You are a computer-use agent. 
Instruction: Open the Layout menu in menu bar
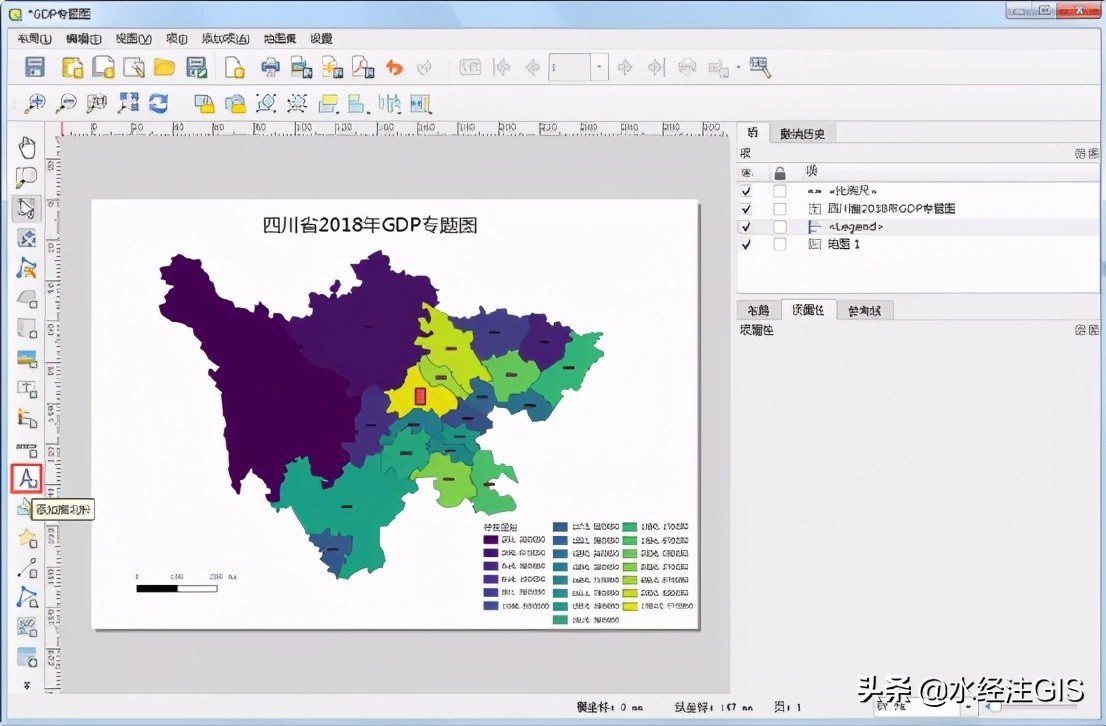pyautogui.click(x=33, y=38)
